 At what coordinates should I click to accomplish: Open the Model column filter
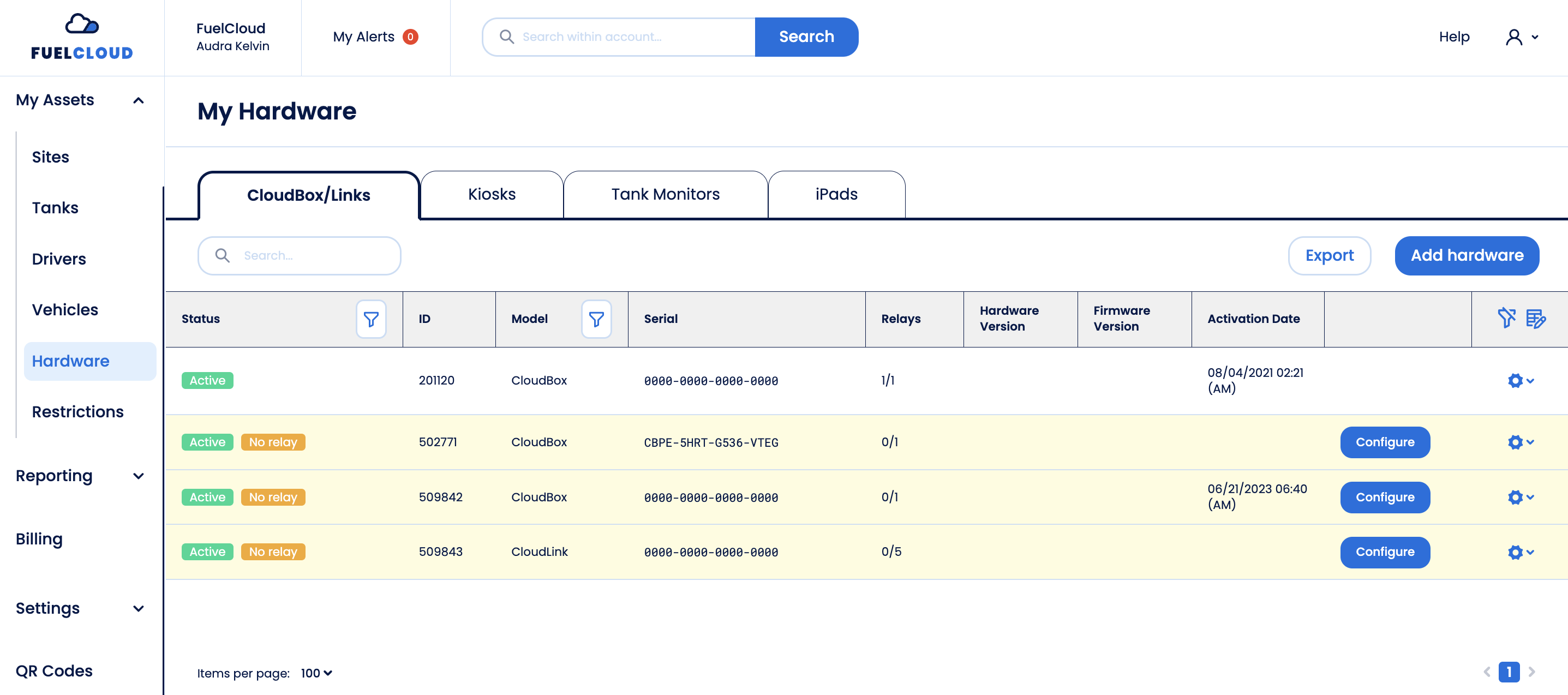coord(596,319)
